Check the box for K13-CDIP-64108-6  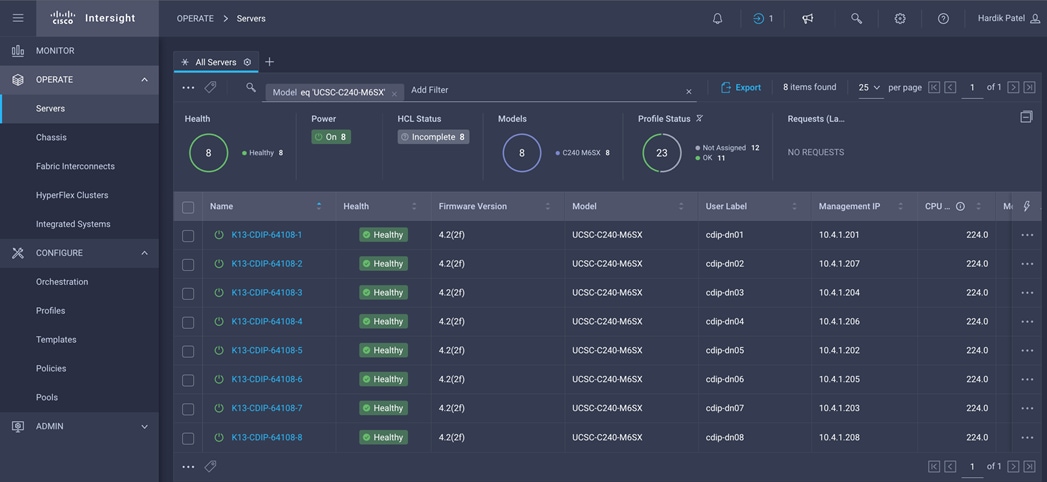[x=188, y=380]
